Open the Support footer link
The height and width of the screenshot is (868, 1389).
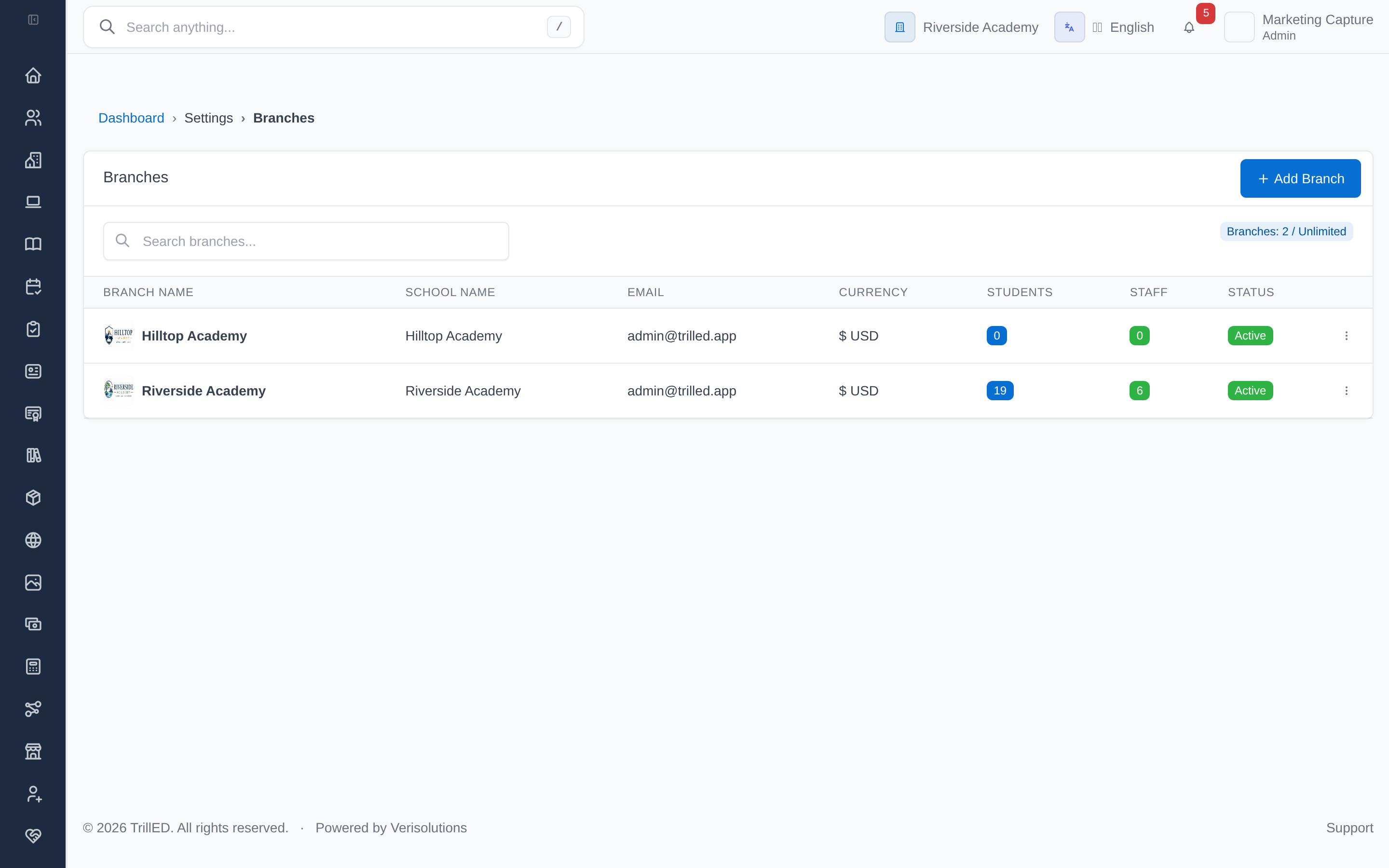click(x=1349, y=828)
